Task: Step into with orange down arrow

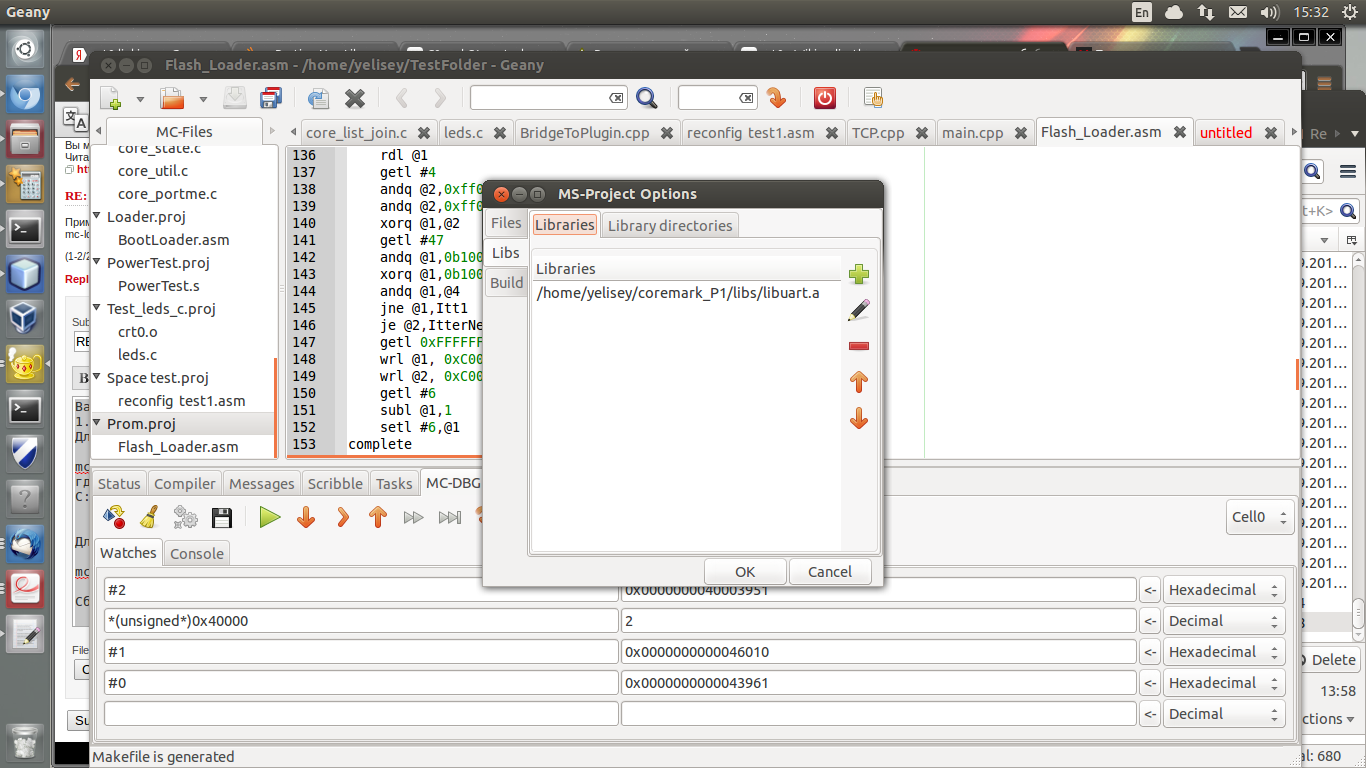Action: [x=306, y=517]
